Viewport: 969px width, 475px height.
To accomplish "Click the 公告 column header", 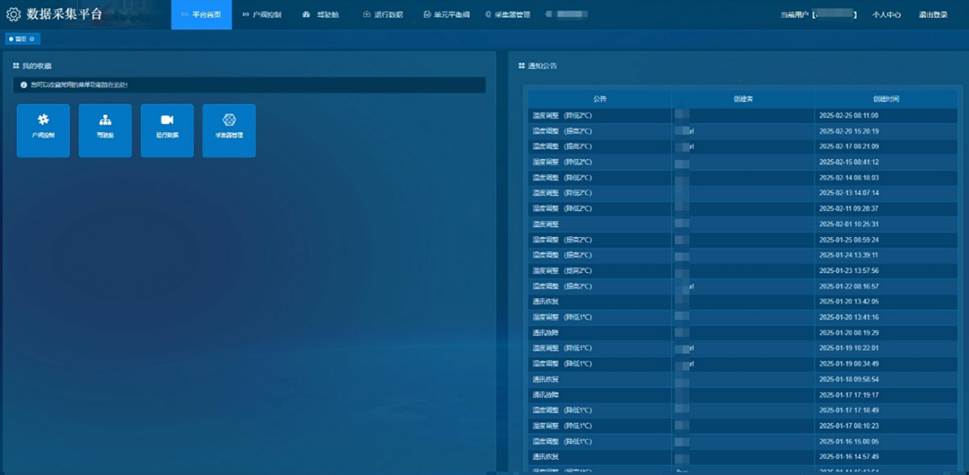I will click(x=599, y=99).
